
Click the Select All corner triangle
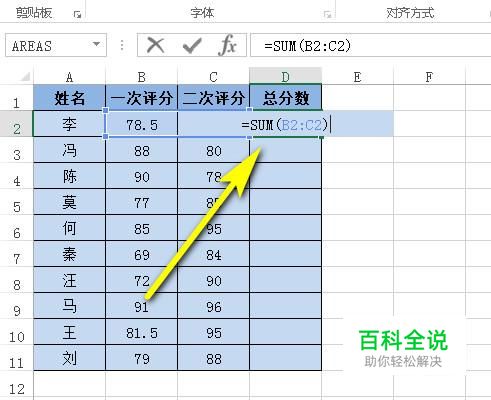tap(25, 77)
